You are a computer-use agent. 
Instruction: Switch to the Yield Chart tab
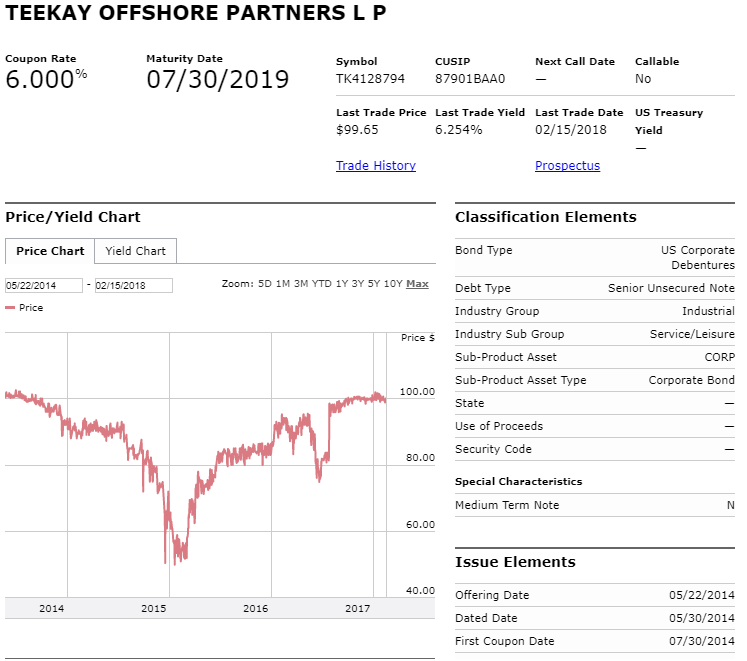[x=135, y=251]
